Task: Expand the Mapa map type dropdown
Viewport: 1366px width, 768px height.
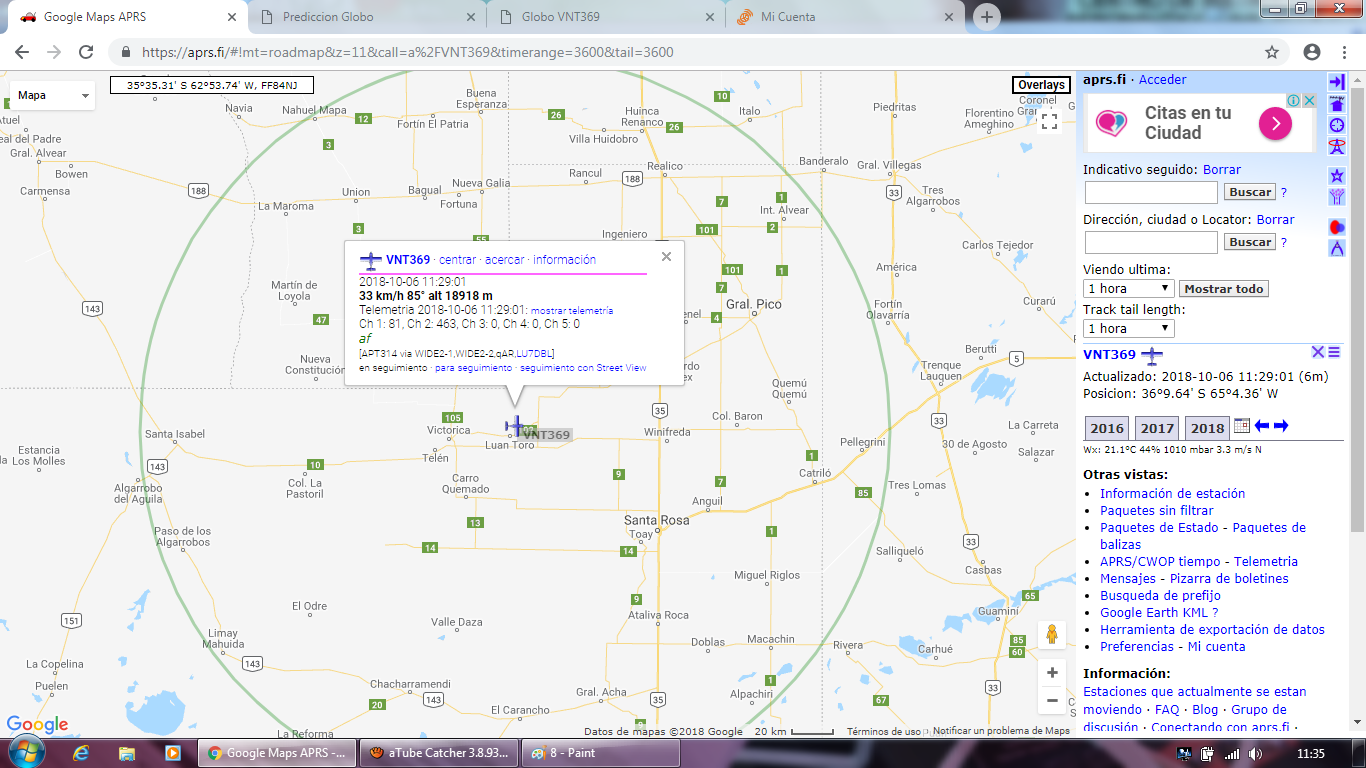Action: pos(53,96)
